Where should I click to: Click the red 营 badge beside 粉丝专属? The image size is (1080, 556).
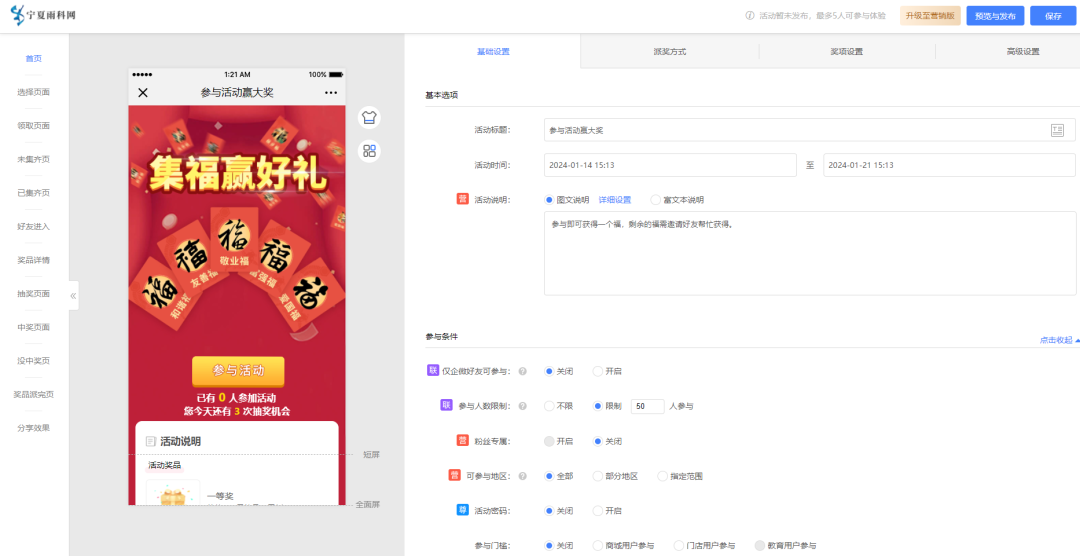(x=463, y=440)
